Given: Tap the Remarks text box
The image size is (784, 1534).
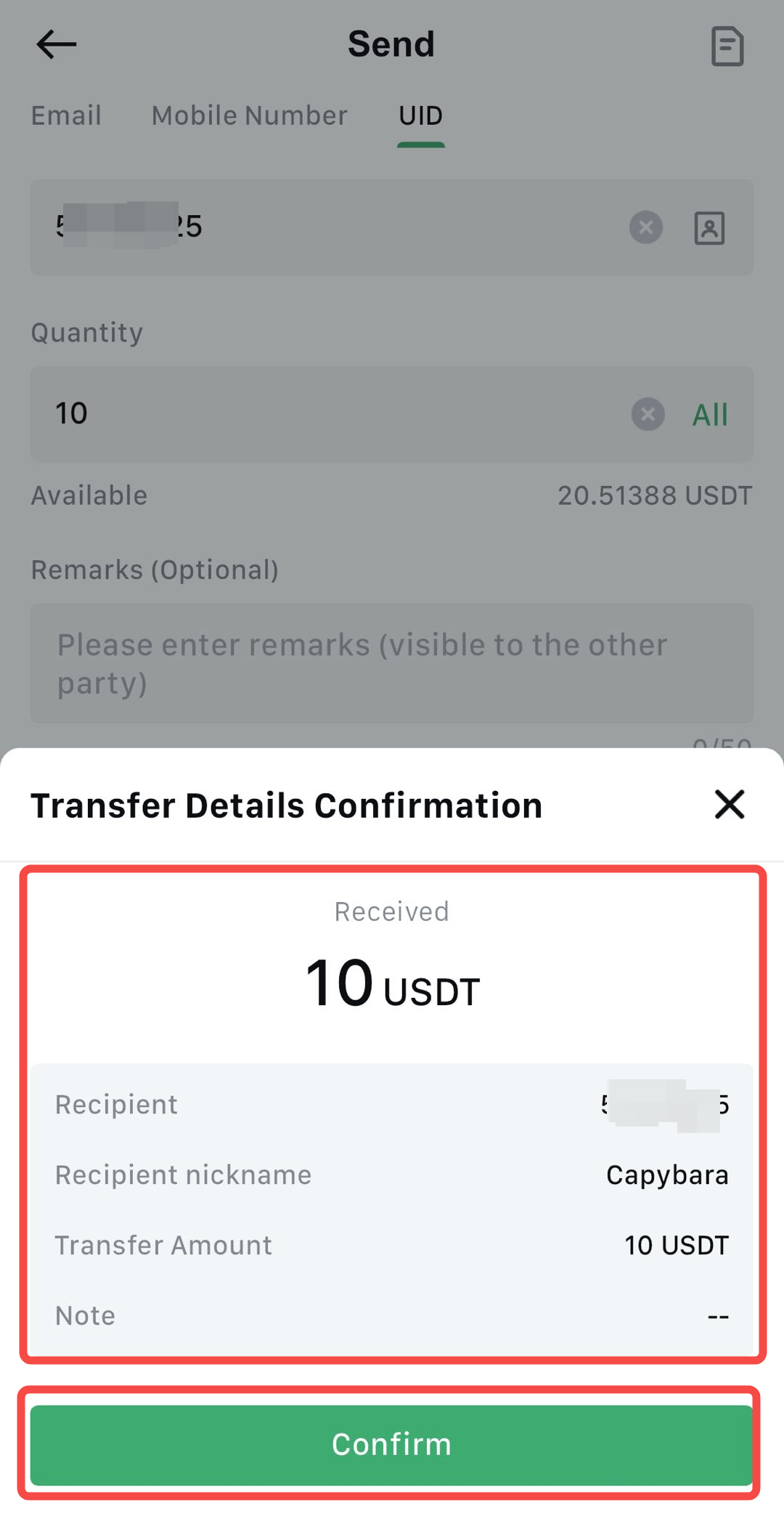Looking at the screenshot, I should [392, 663].
